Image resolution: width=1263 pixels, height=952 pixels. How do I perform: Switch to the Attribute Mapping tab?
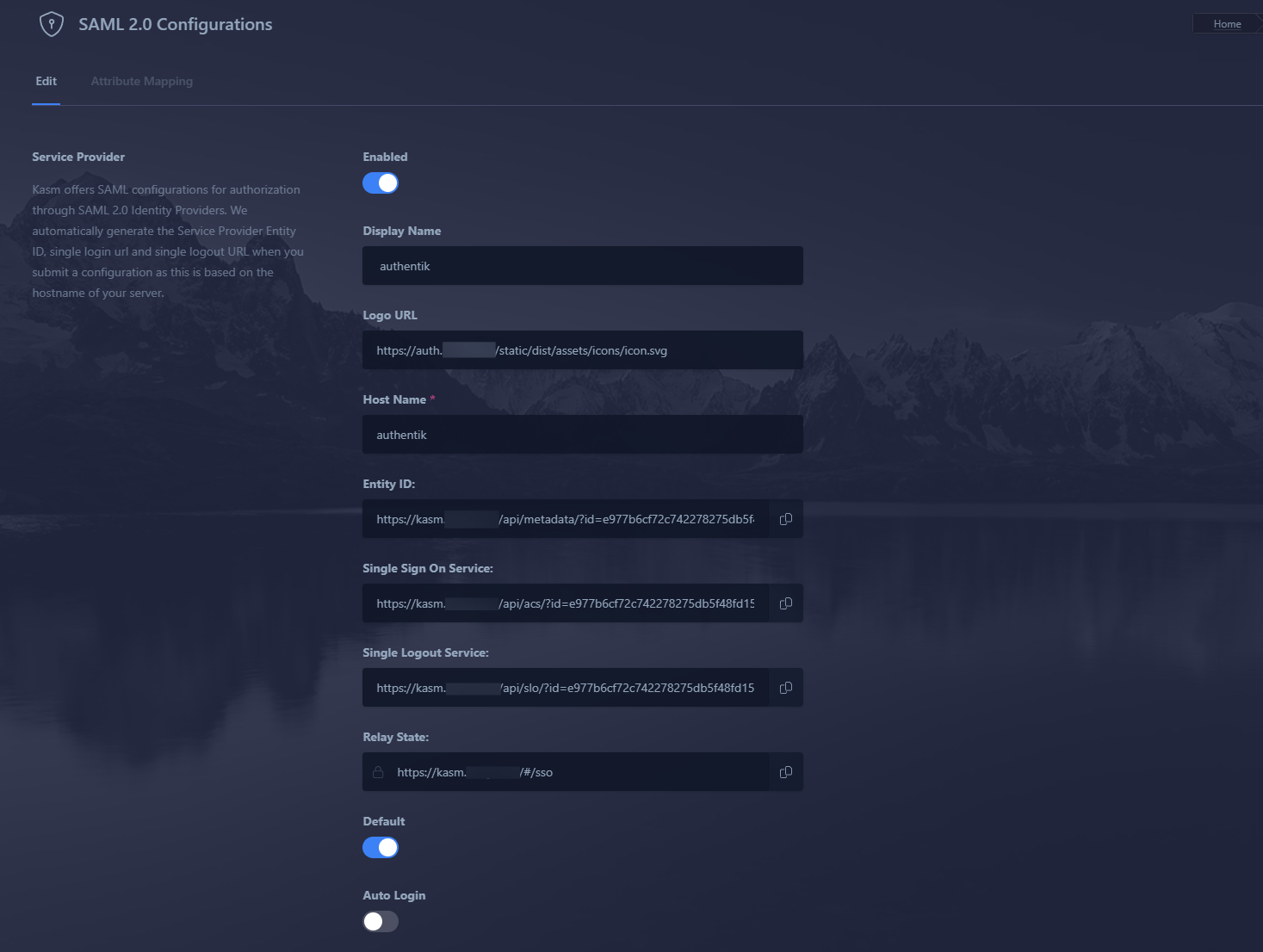(x=142, y=81)
